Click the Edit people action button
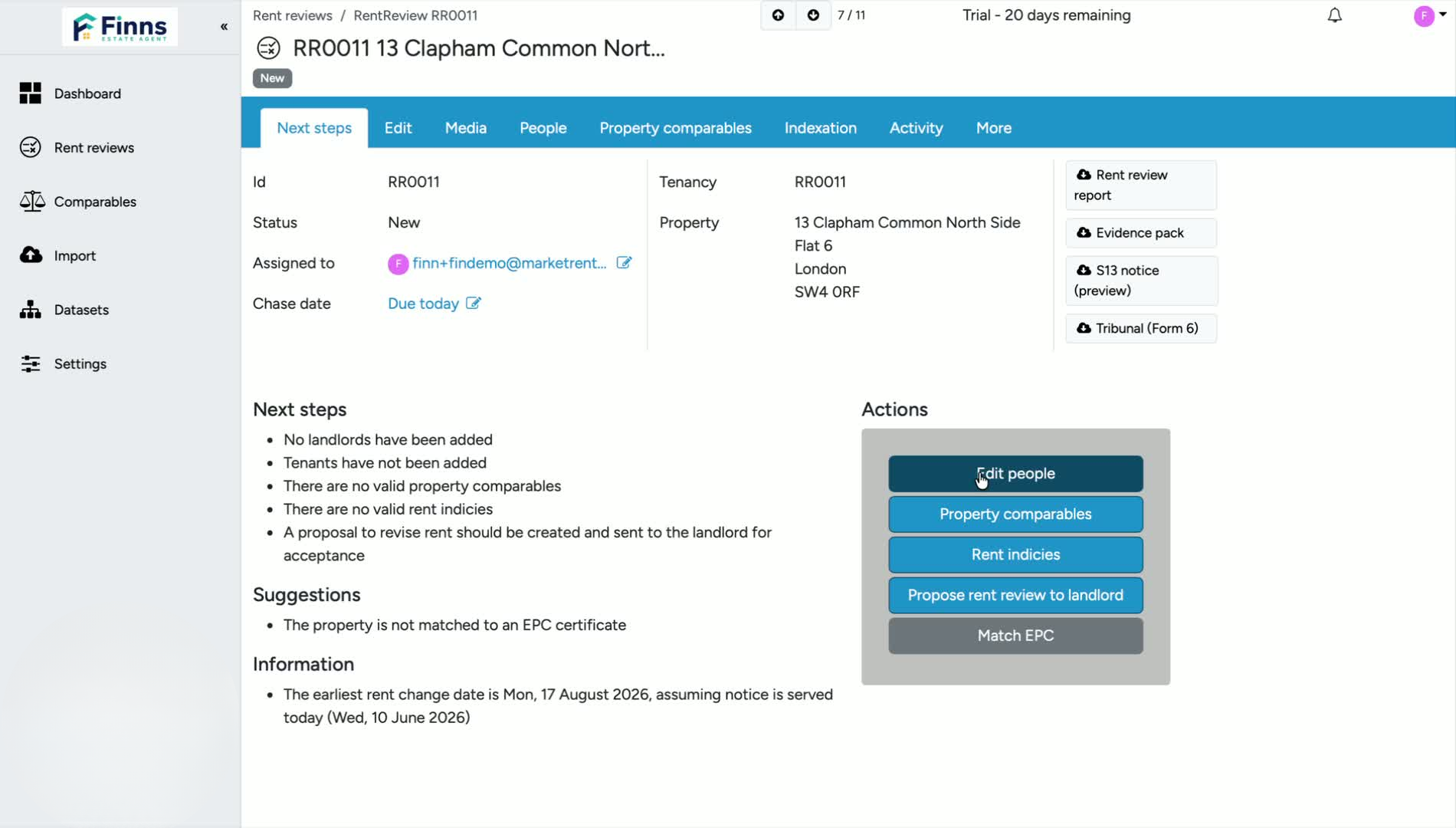 point(1015,474)
